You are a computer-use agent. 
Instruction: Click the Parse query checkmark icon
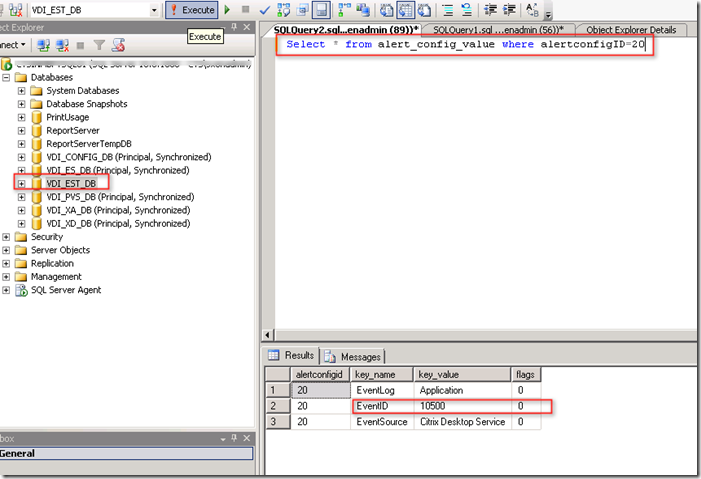point(264,9)
